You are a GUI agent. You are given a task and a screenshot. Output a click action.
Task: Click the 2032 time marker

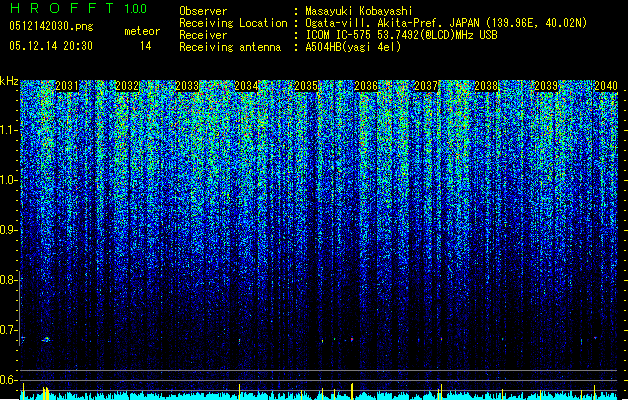click(x=127, y=86)
